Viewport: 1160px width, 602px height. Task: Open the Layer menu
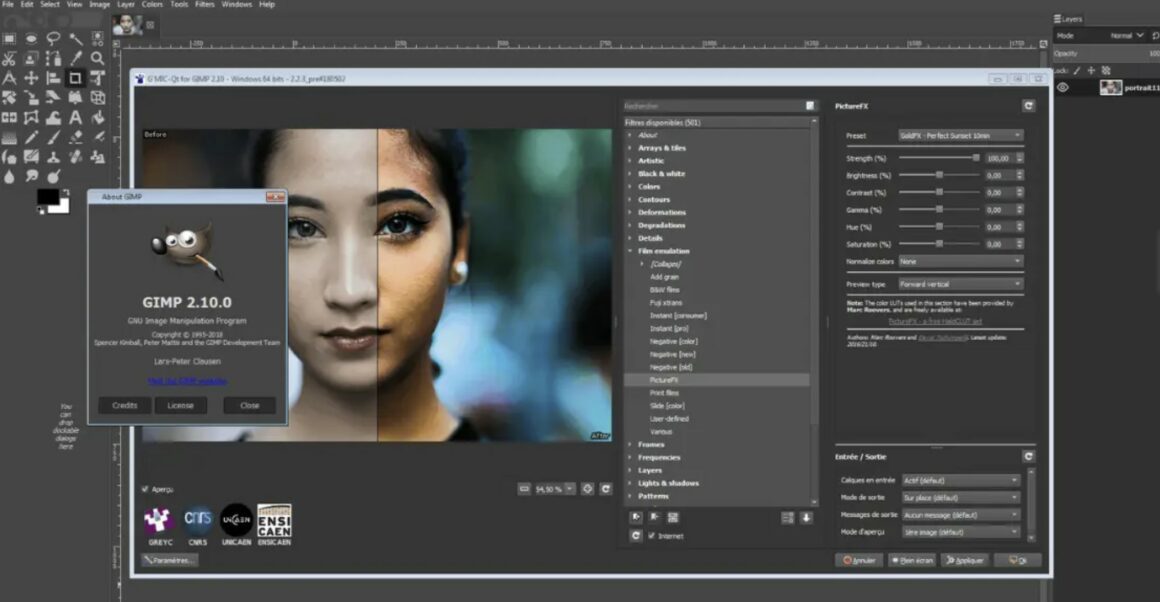(126, 4)
